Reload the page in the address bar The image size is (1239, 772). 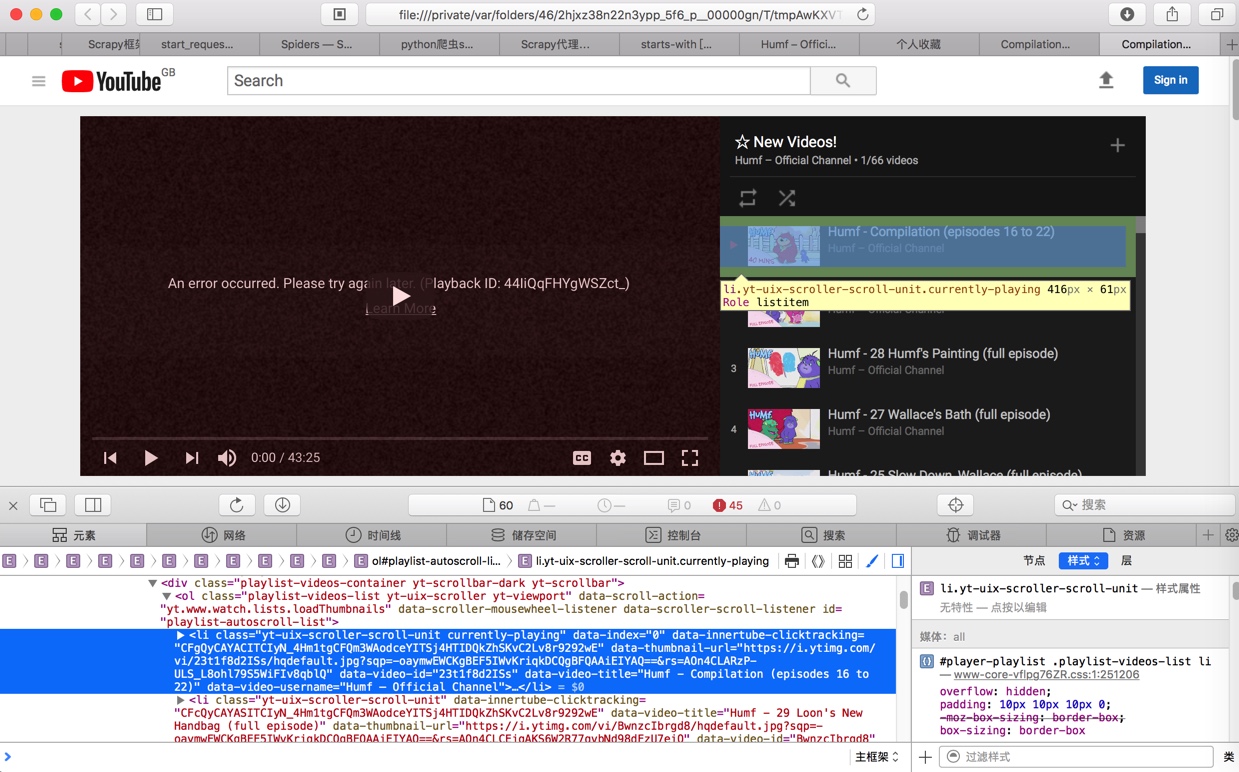(862, 14)
